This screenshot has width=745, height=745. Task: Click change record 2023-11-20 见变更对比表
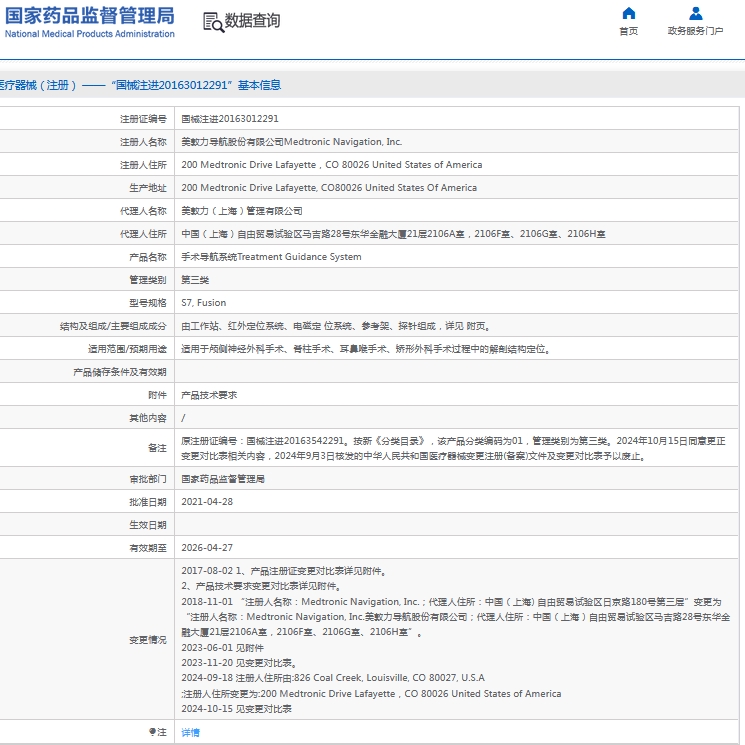pyautogui.click(x=239, y=663)
